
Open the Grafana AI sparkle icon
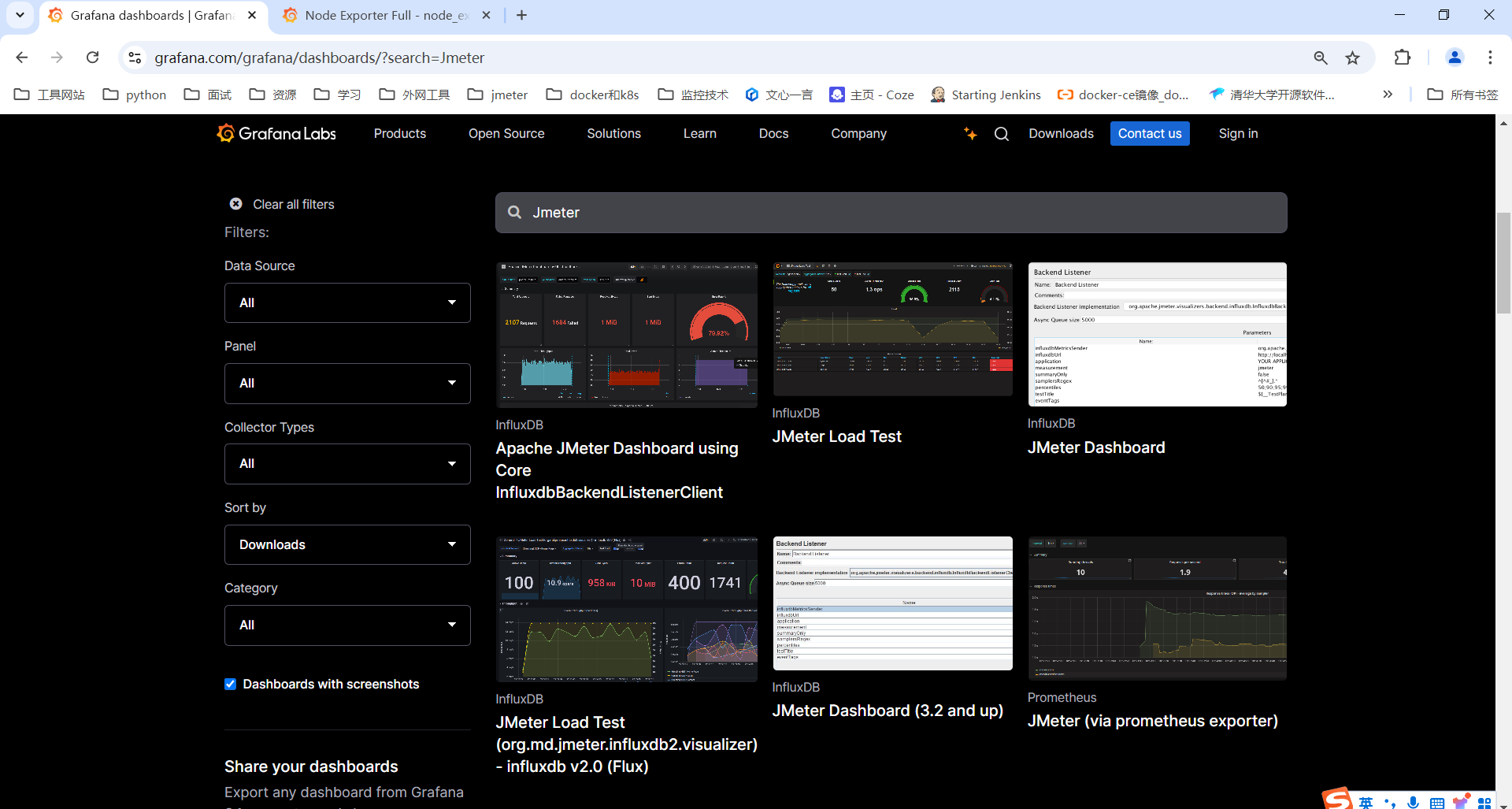[x=970, y=133]
